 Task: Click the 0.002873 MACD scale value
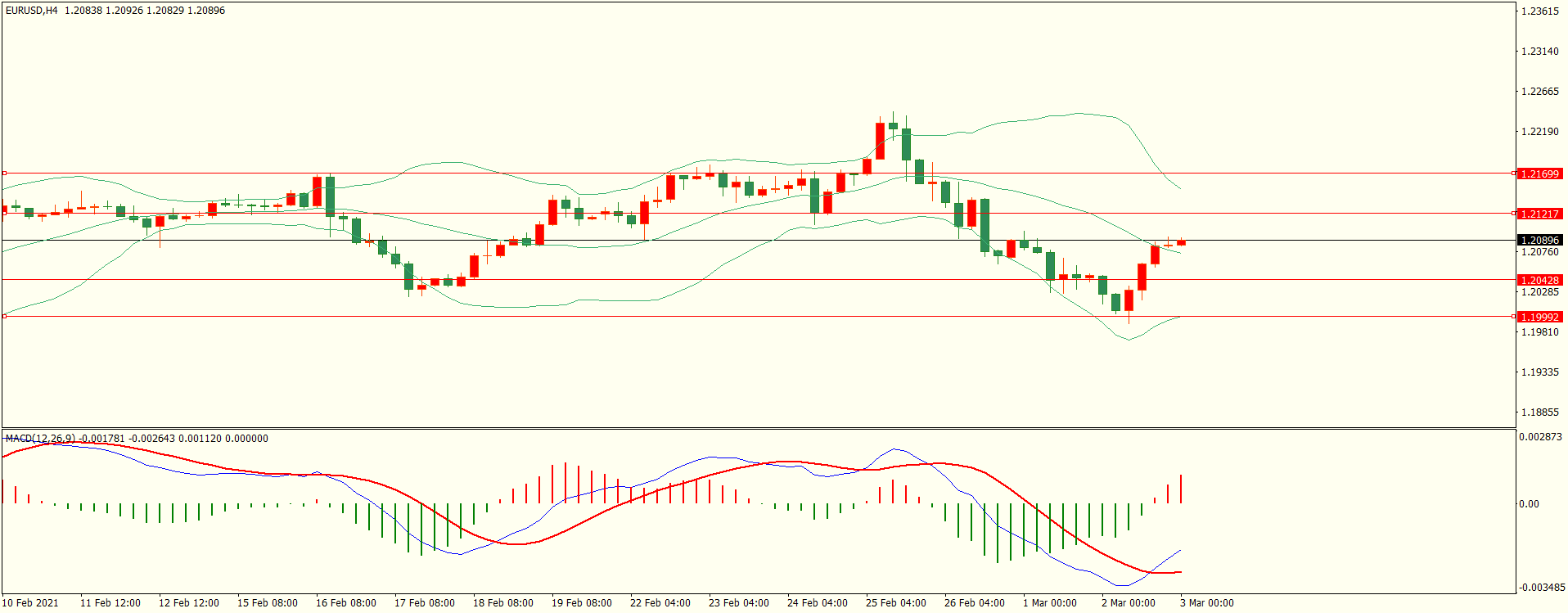pos(1540,437)
